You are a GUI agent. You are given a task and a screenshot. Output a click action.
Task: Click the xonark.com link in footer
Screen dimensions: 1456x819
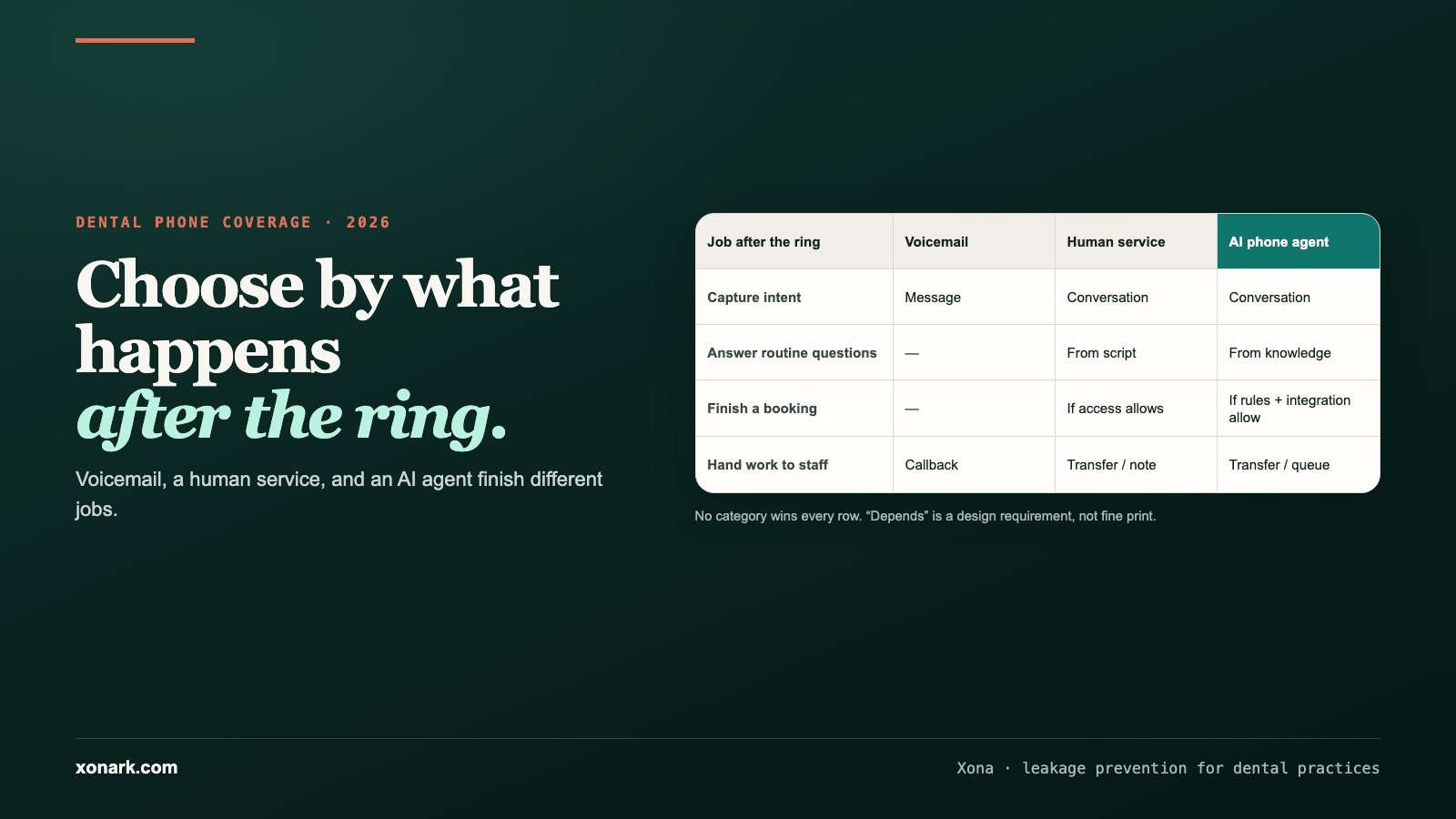[126, 767]
